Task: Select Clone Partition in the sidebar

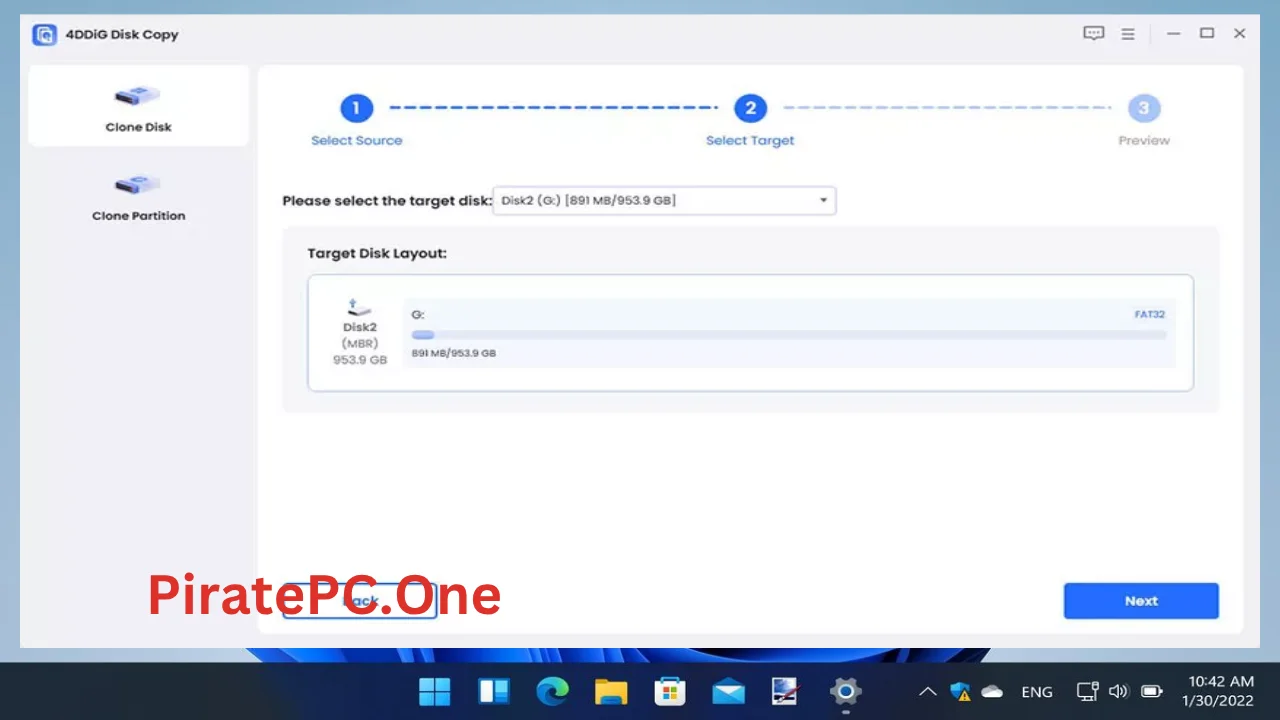Action: pyautogui.click(x=139, y=197)
